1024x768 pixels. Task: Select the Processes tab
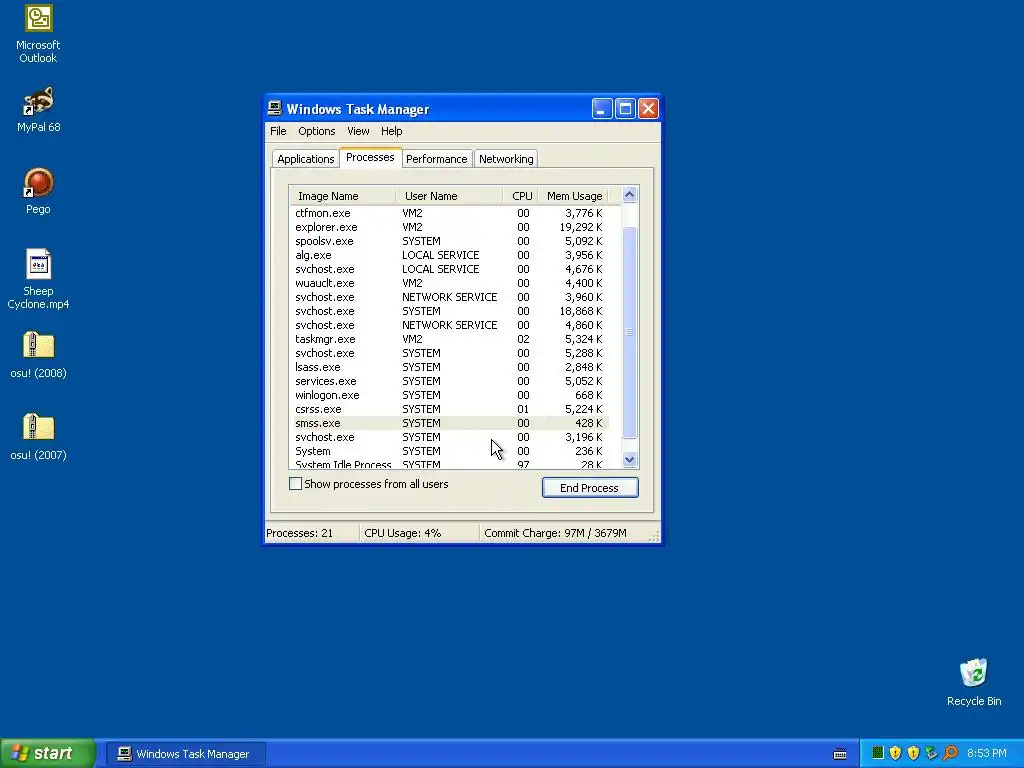pyautogui.click(x=370, y=157)
